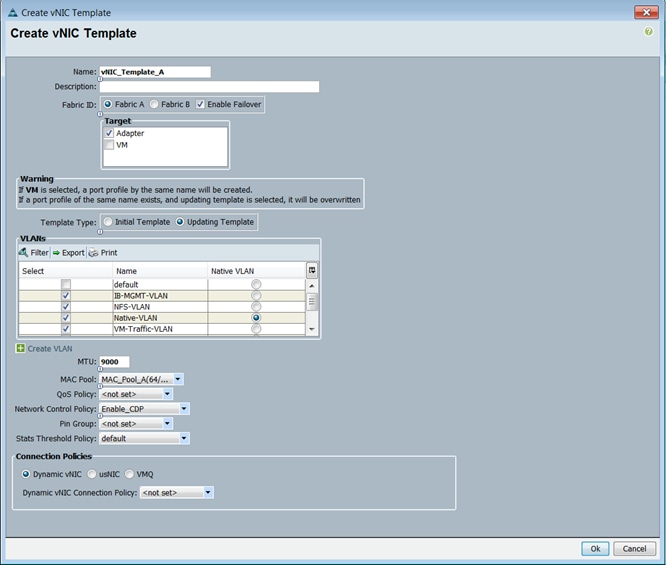Click the green plus Create VLAN icon

pos(20,348)
